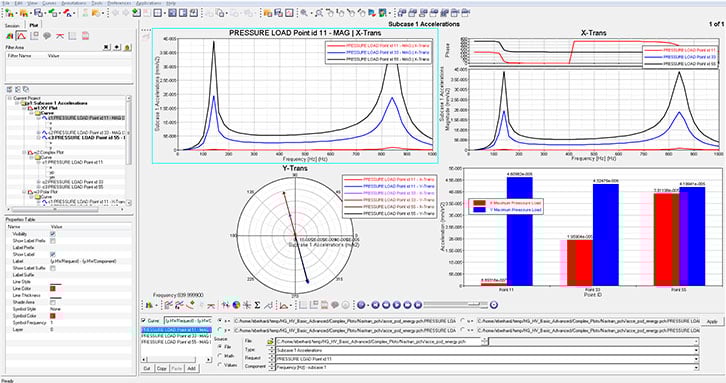Click the curve label input field
Viewport: 726px width, 383px height.
coord(188,320)
